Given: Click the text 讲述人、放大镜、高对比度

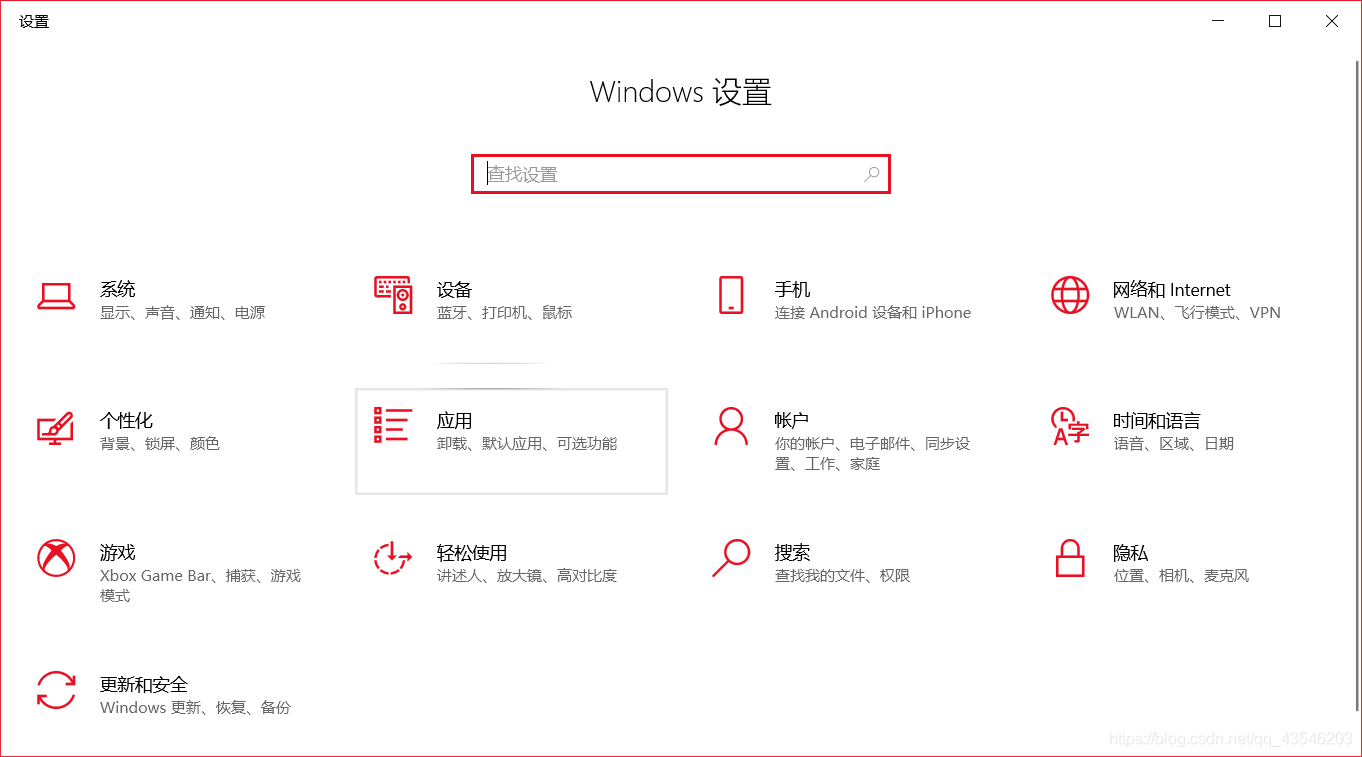Looking at the screenshot, I should coord(527,576).
